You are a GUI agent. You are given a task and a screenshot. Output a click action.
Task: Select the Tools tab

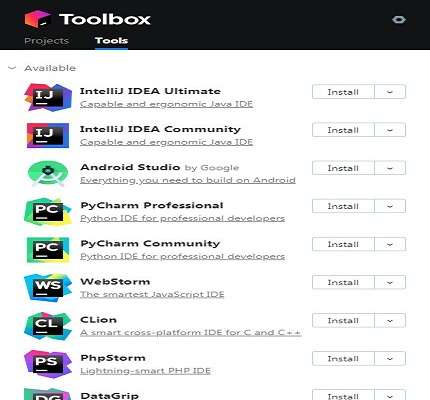click(111, 41)
